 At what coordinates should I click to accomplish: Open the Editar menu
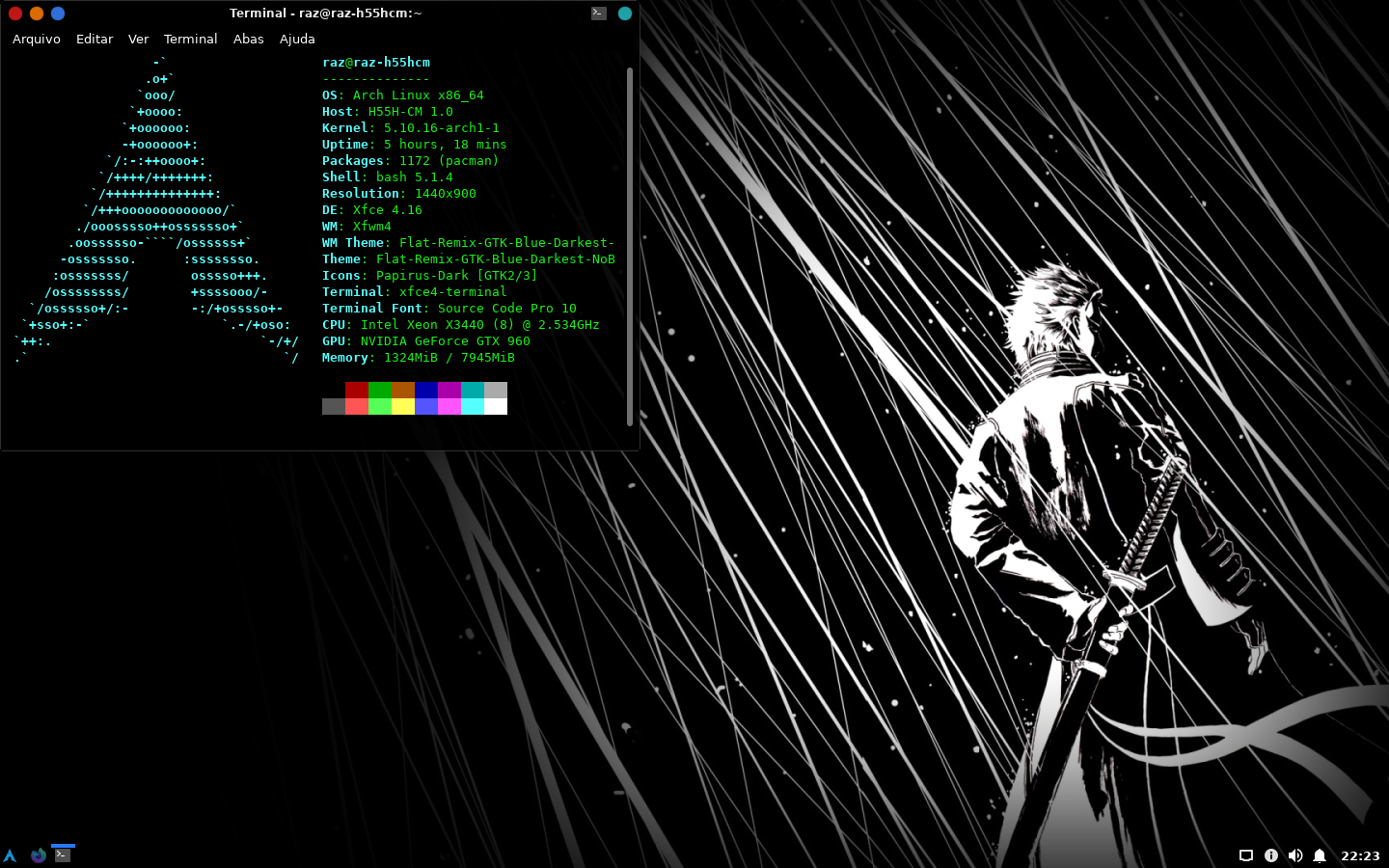pos(95,40)
